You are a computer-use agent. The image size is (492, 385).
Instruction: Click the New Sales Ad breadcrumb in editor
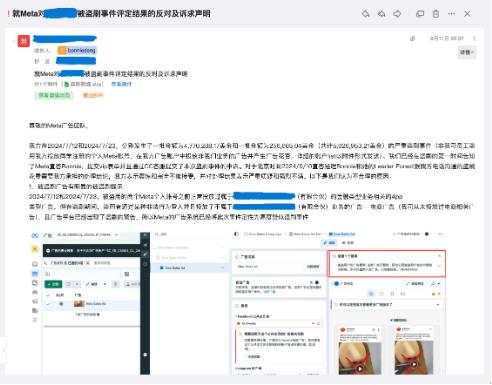342,234
